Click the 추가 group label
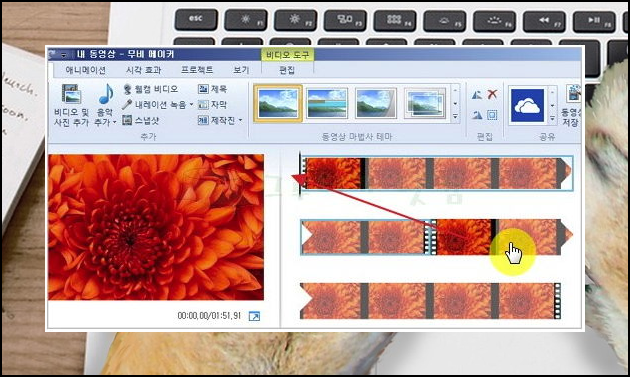 pyautogui.click(x=148, y=137)
